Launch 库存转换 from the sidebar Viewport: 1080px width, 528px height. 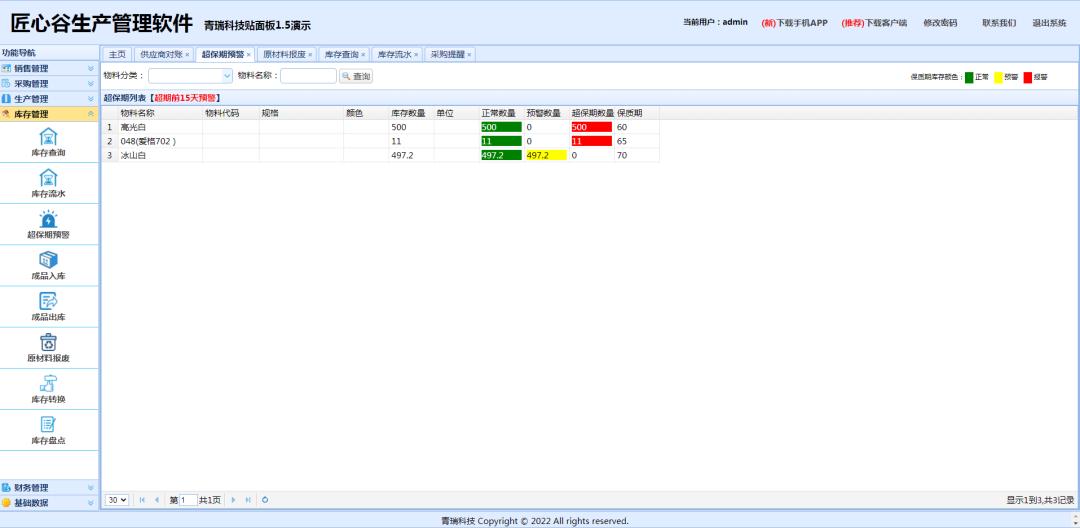coord(48,383)
